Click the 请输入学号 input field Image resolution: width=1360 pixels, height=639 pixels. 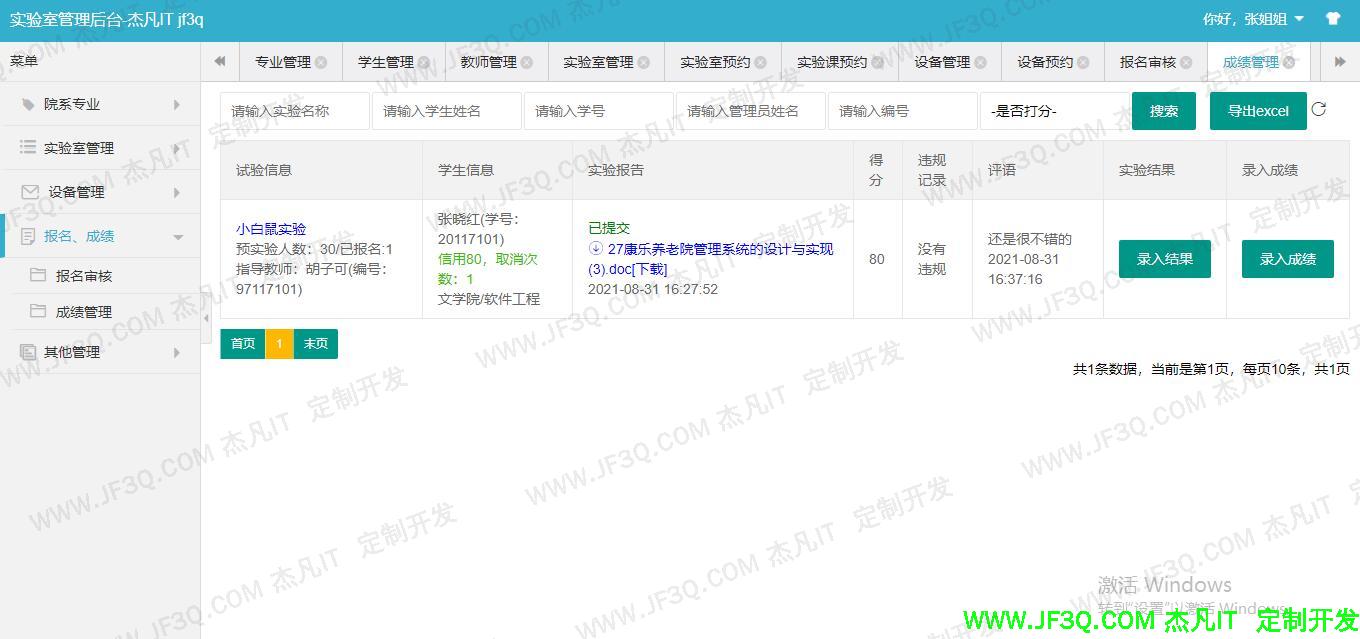click(598, 110)
